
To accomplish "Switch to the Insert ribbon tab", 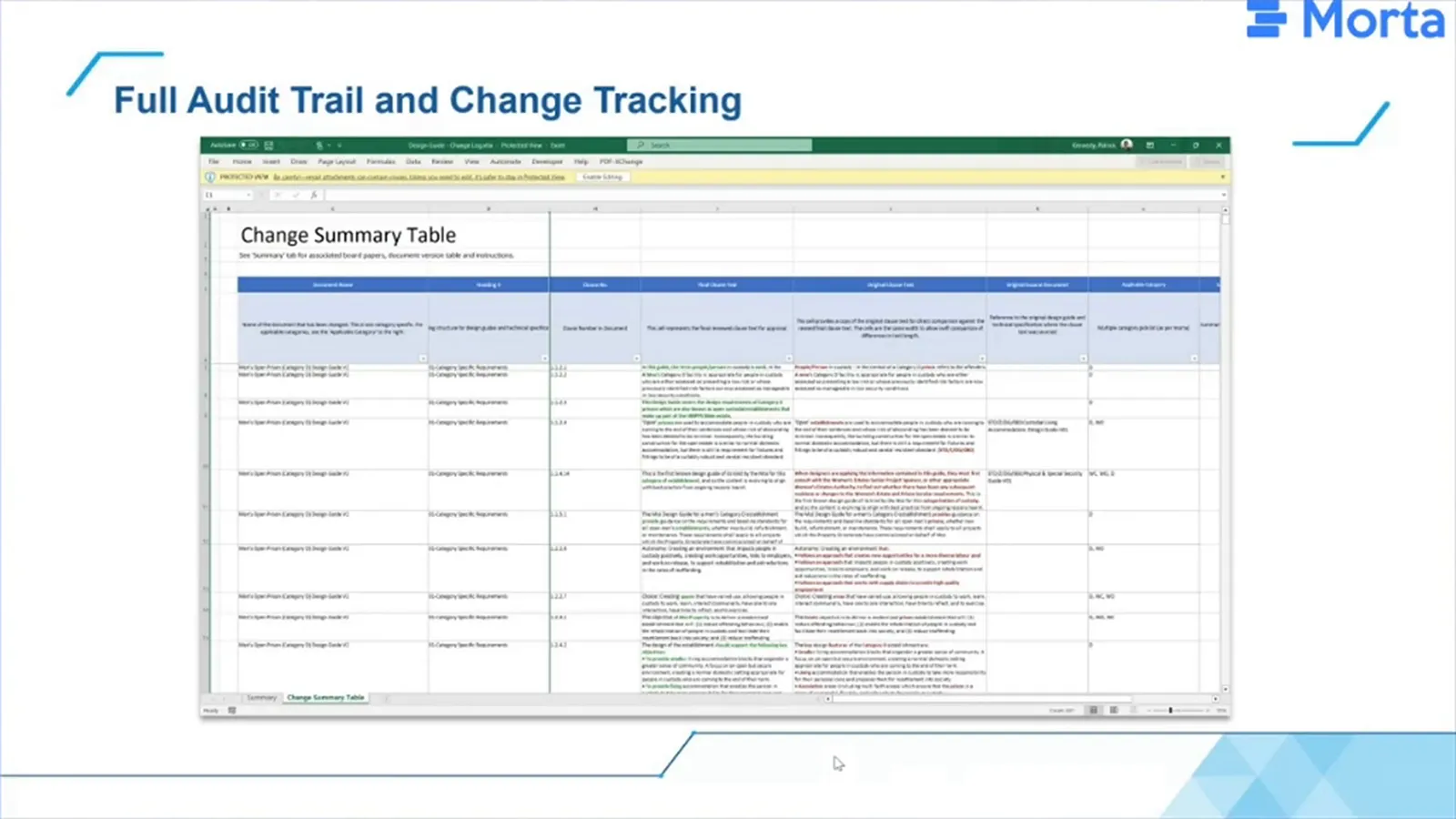I will pos(271,161).
